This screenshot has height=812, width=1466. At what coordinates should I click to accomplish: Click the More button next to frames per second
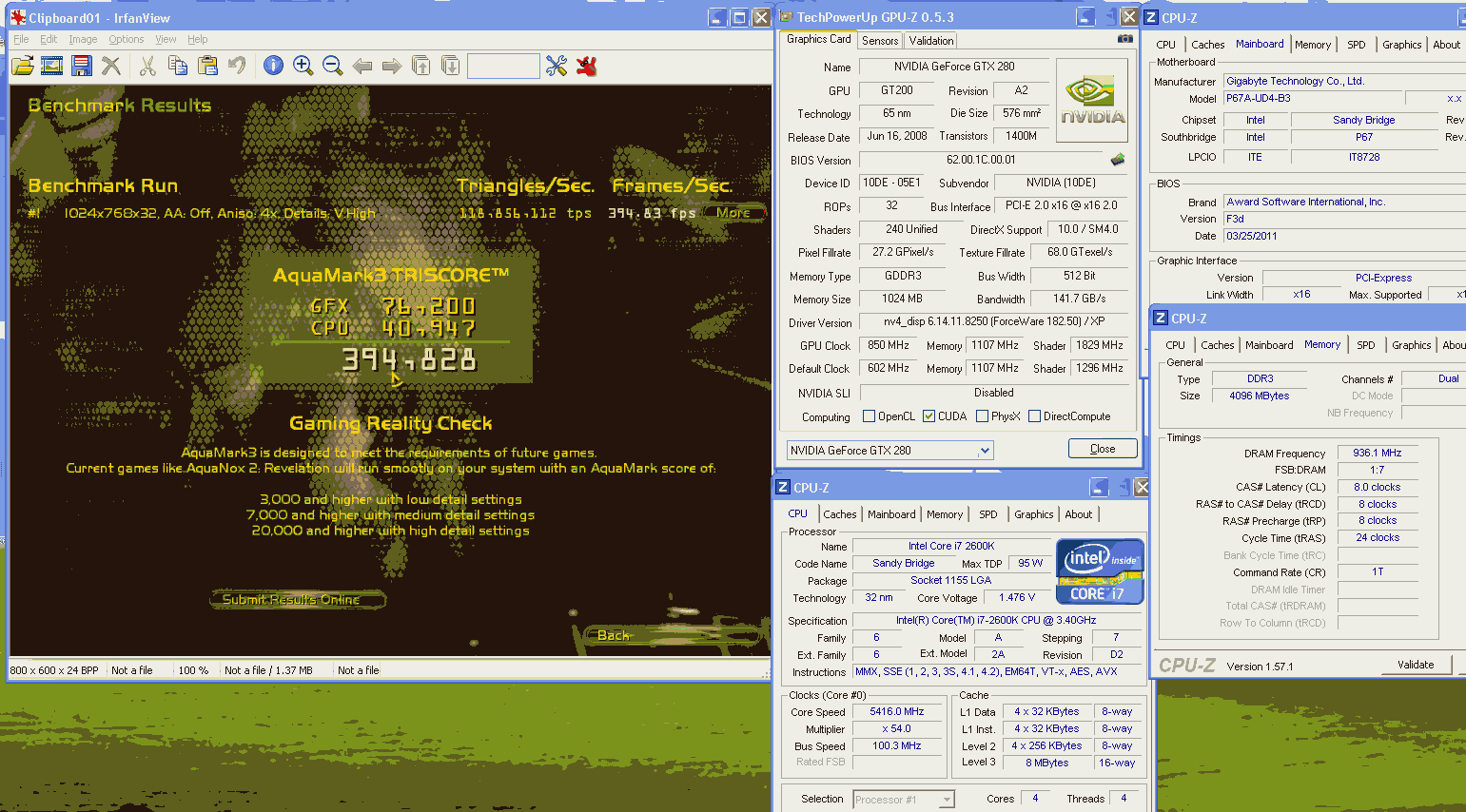tap(733, 212)
